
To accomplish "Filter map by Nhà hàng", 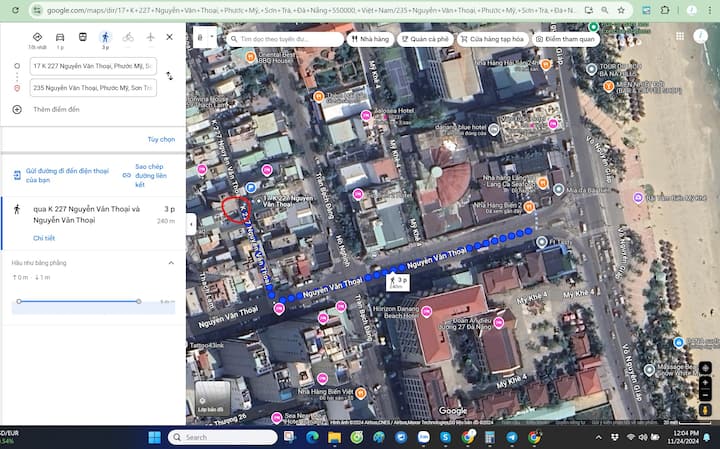I will 370,39.
